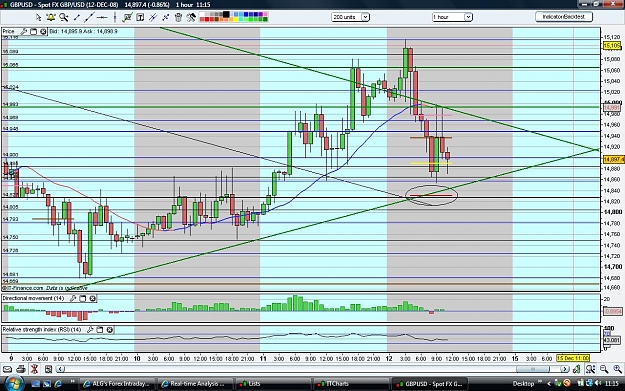
Task: Switch to ITCharts taskbar window
Action: (350, 384)
